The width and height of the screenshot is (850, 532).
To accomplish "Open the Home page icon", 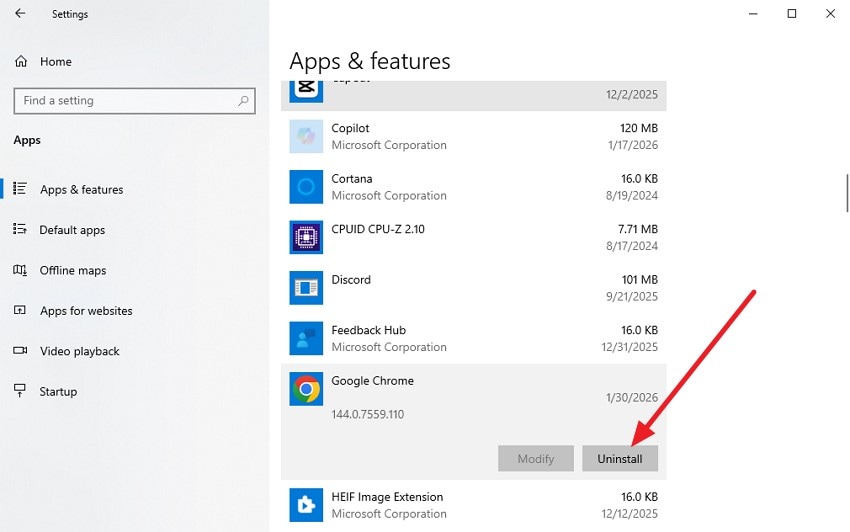I will tap(21, 61).
